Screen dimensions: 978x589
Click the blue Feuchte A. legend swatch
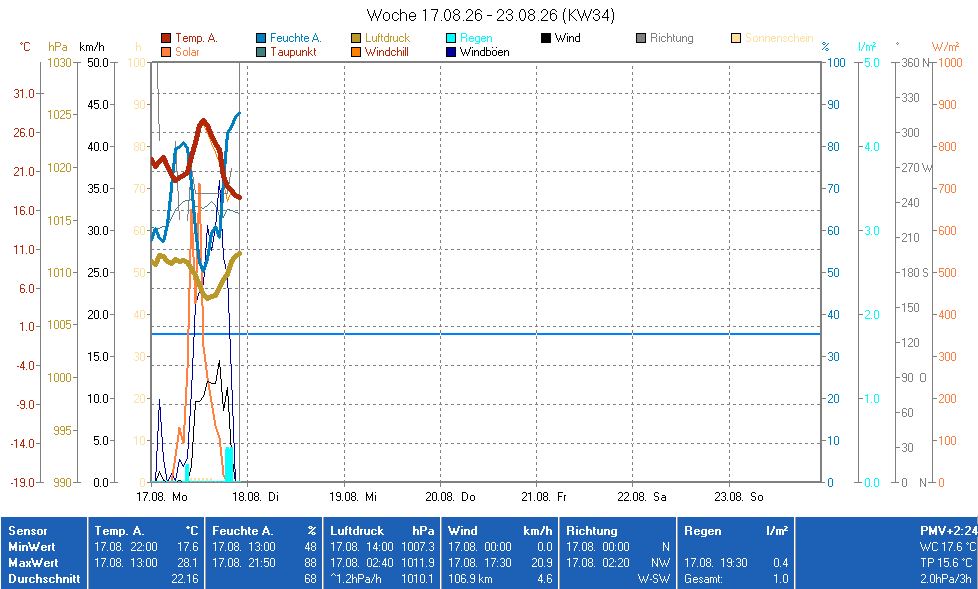tap(261, 38)
